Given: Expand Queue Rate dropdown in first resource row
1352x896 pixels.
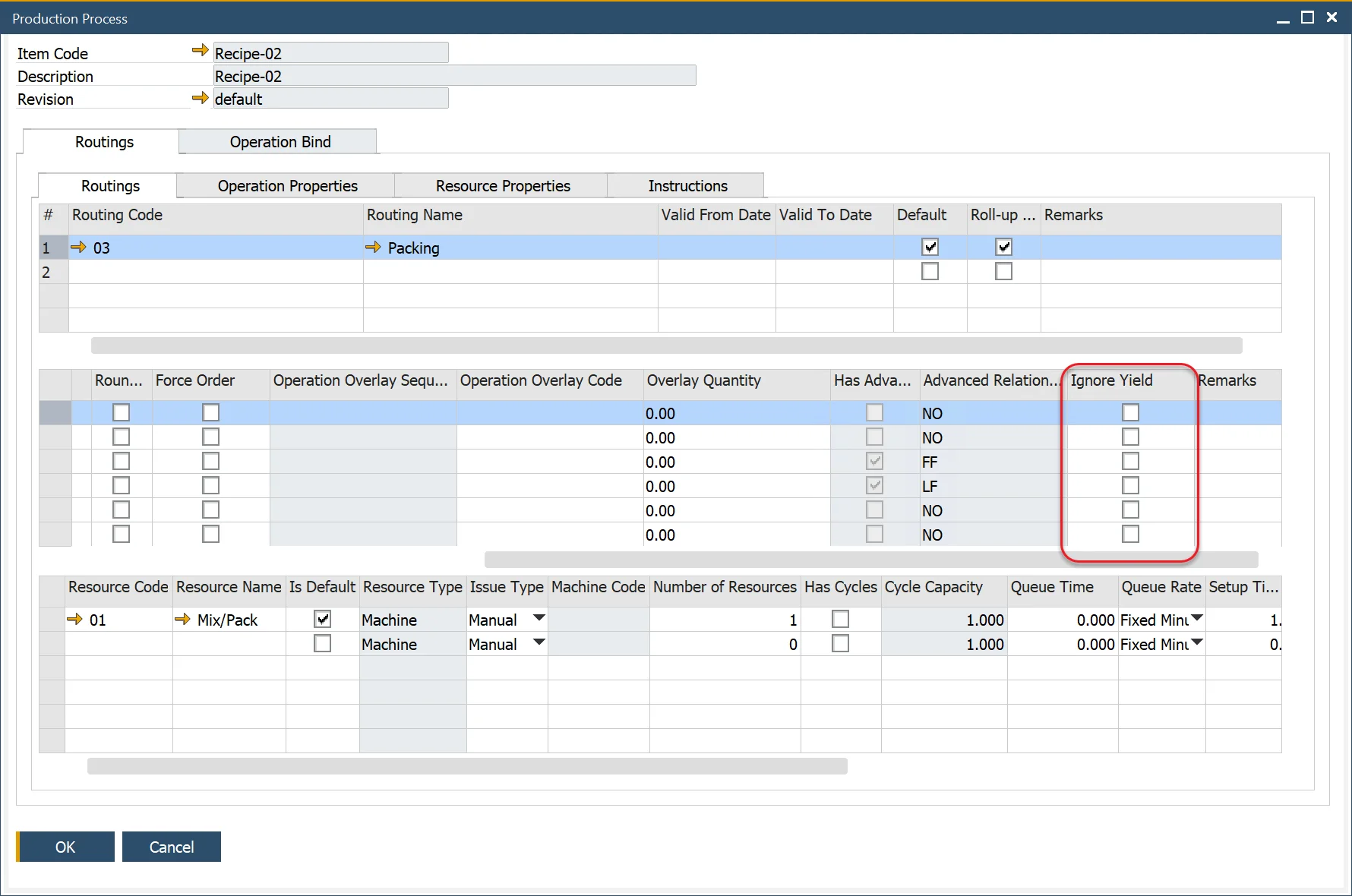Looking at the screenshot, I should click(1196, 618).
